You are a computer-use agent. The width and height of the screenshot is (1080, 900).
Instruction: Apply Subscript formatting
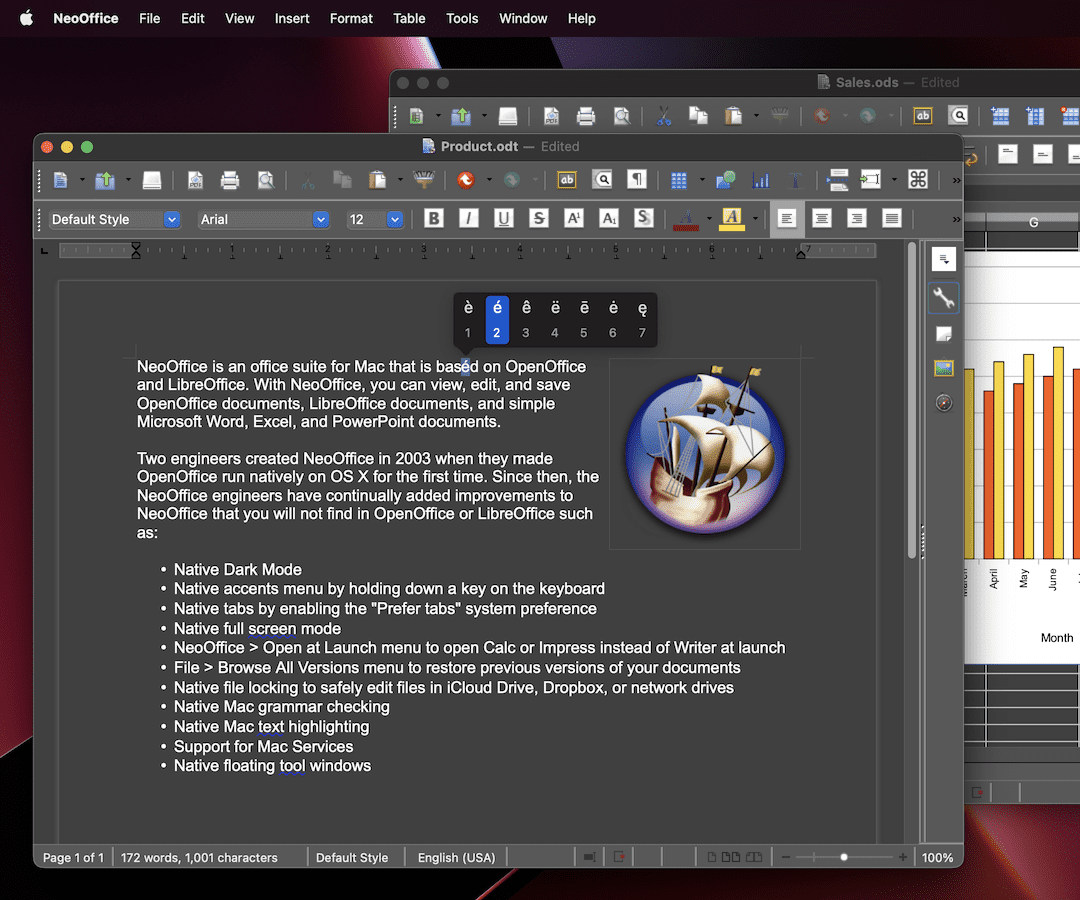[x=609, y=219]
